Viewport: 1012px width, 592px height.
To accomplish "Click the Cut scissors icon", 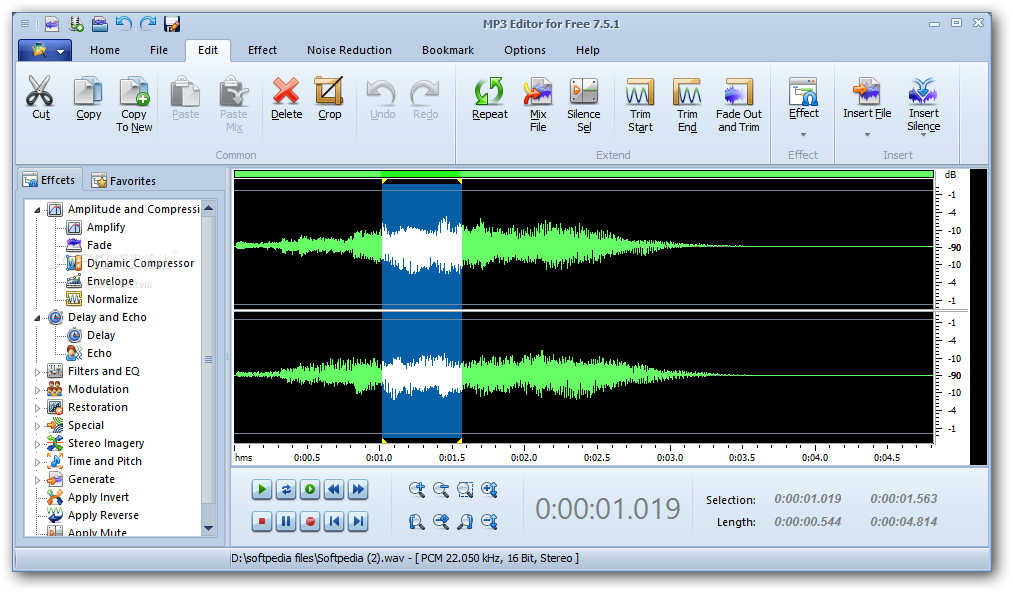I will pyautogui.click(x=39, y=91).
